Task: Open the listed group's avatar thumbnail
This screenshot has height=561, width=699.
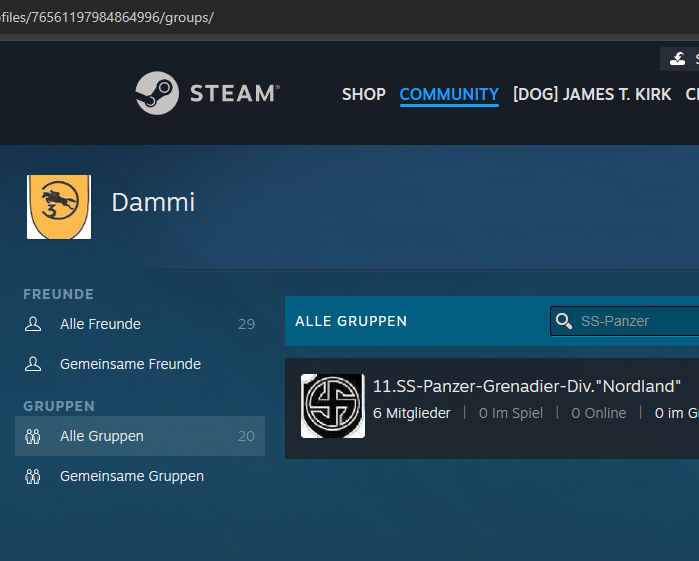Action: pyautogui.click(x=333, y=406)
